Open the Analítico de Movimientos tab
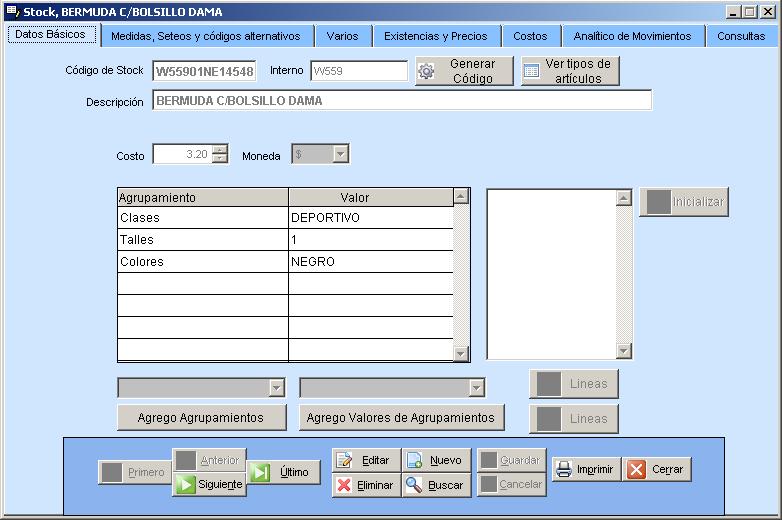782x520 pixels. pos(632,36)
